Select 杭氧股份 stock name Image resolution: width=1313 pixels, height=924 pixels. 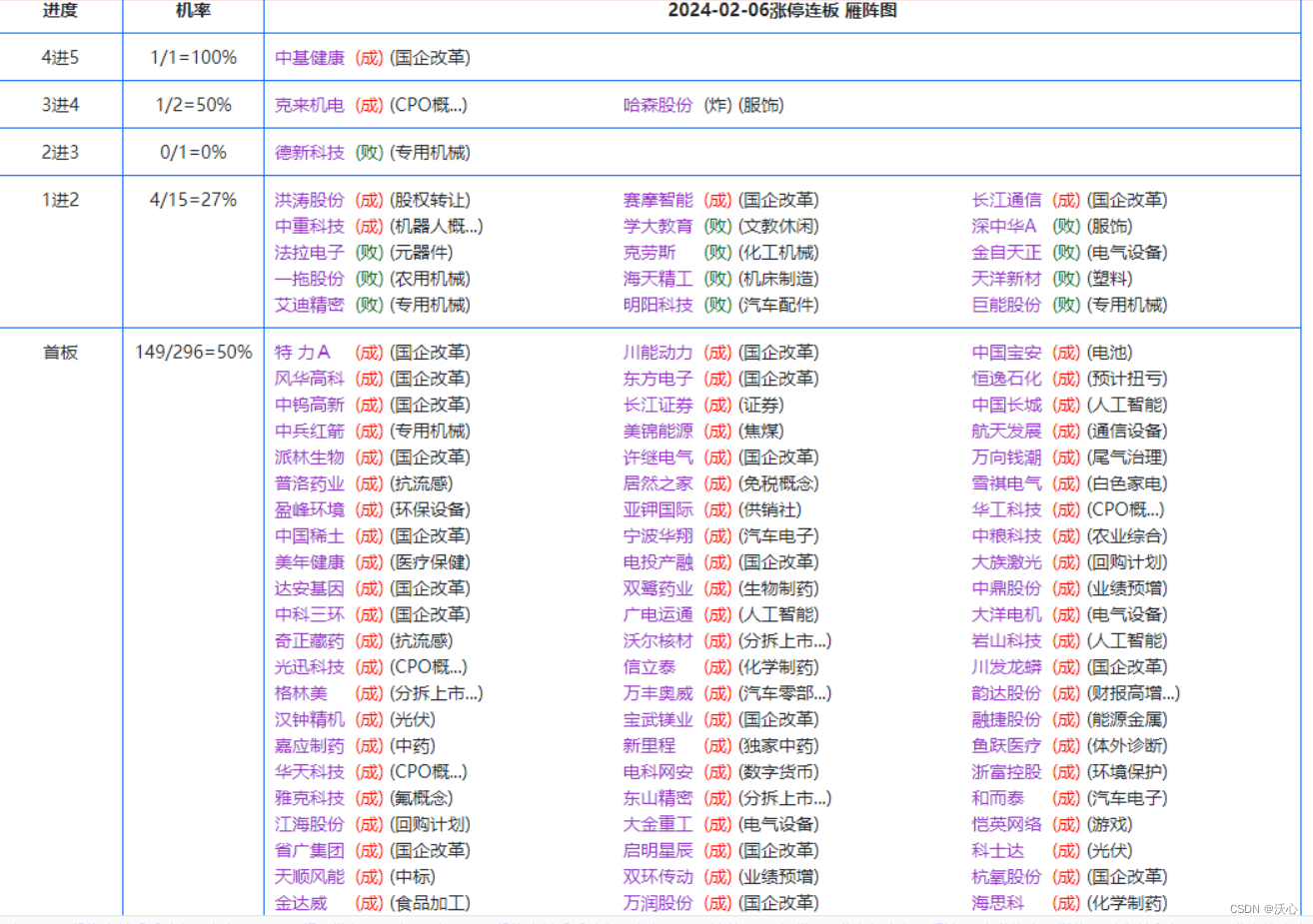pyautogui.click(x=1006, y=877)
